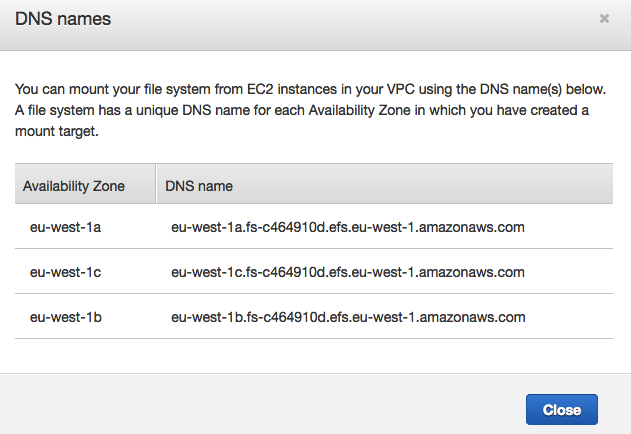Dismiss the DNS names dialog with X
This screenshot has width=631, height=434.
click(x=604, y=19)
